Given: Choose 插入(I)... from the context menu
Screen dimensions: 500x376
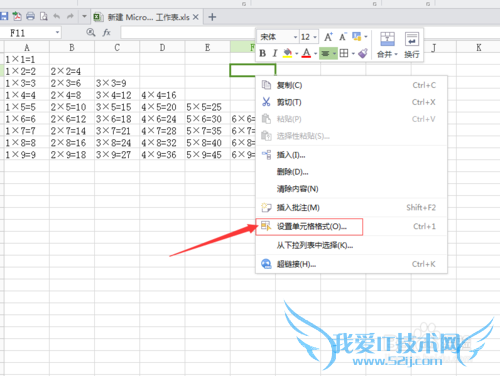Looking at the screenshot, I should (351, 155).
